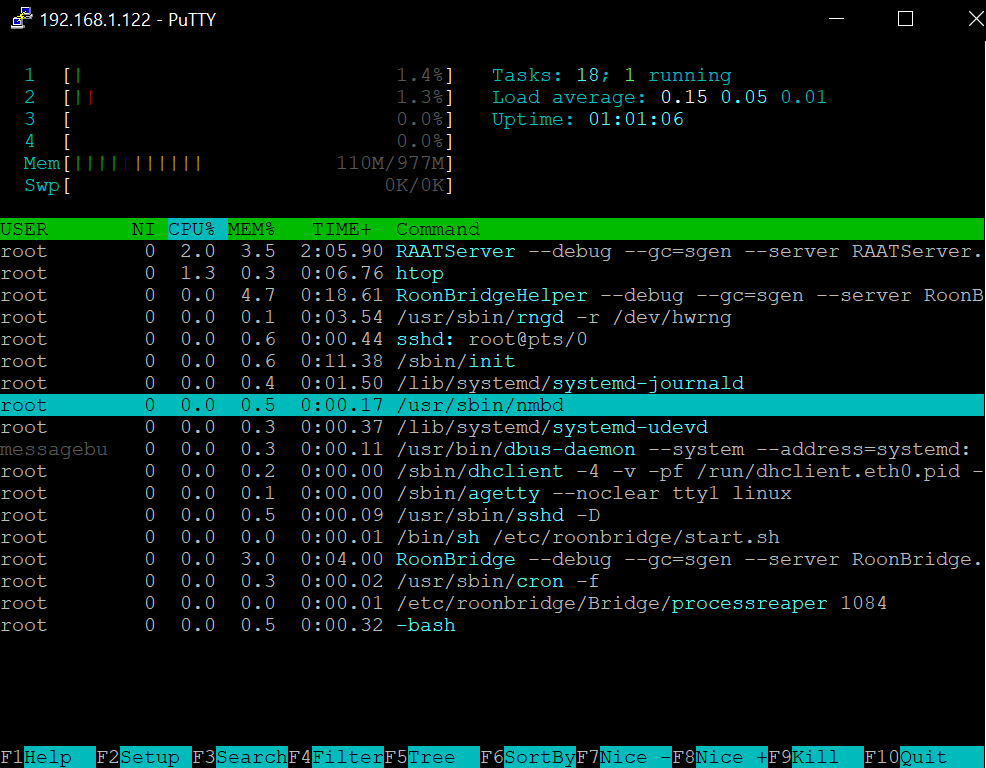This screenshot has width=986, height=768.
Task: Sort by the NI column header
Action: 143,229
